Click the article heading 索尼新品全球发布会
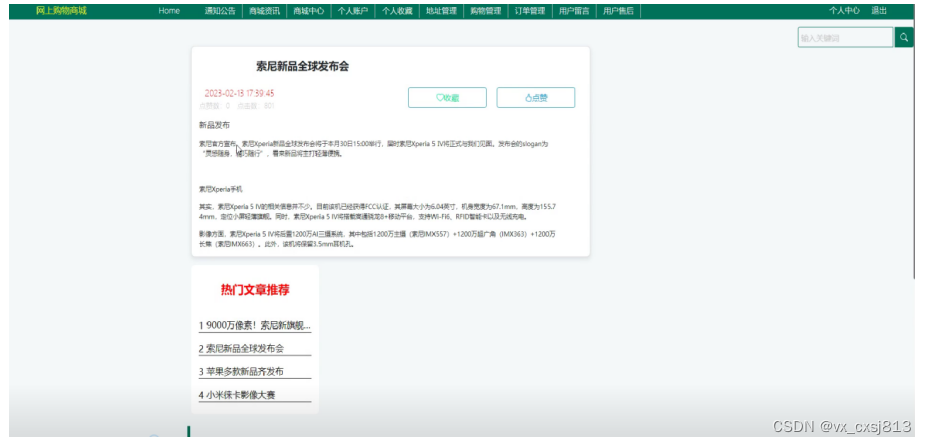The height and width of the screenshot is (444, 926). 302,66
